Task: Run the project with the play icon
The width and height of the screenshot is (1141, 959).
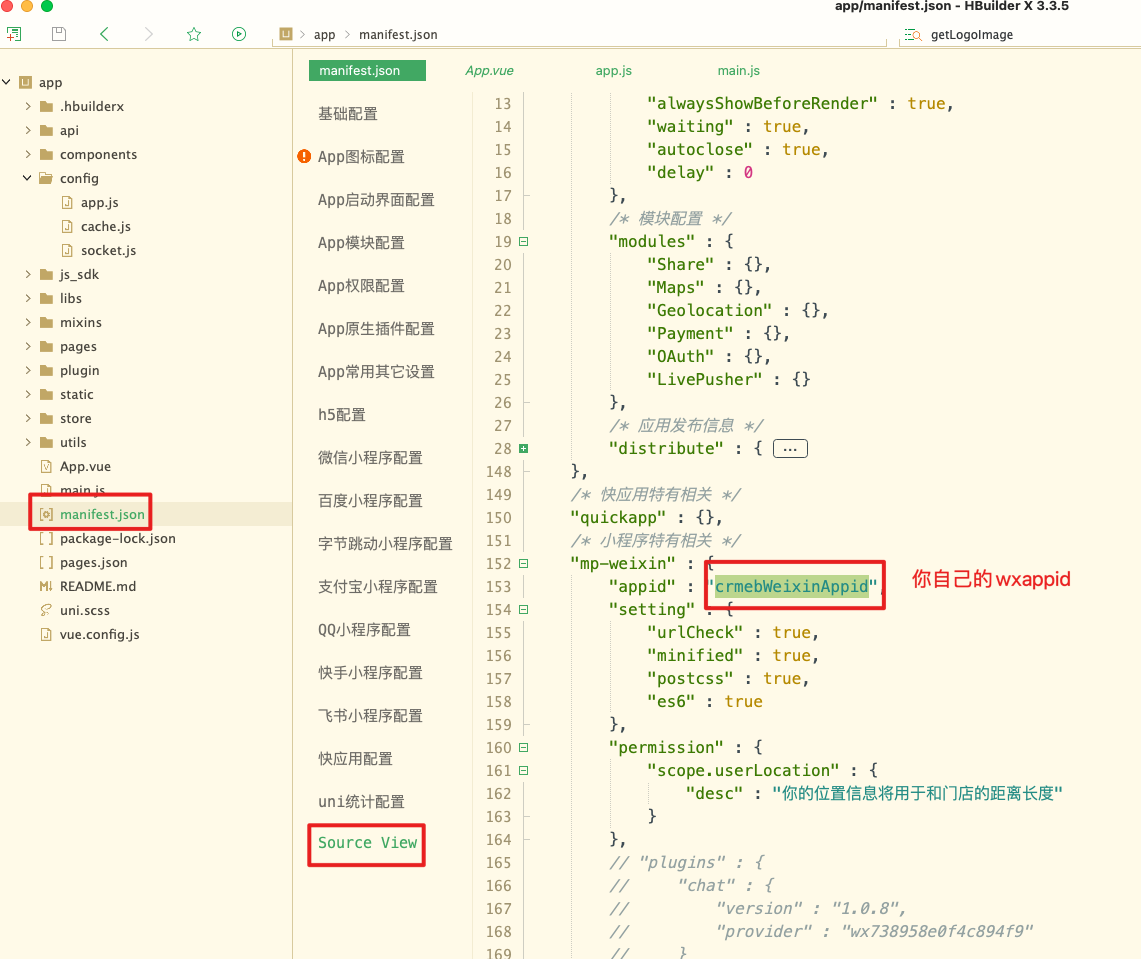Action: click(238, 33)
